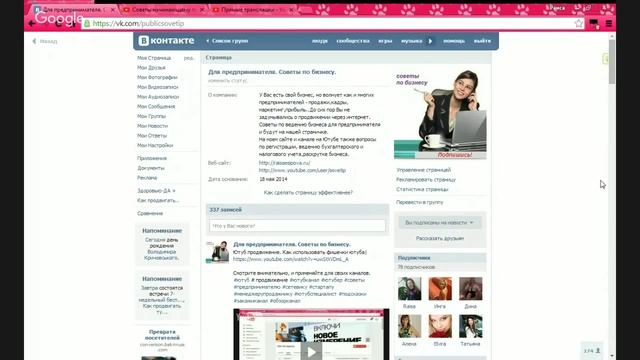640x360 pixels.
Task: Open 'Мои Видеозаписи' in the sidebar
Action: pyautogui.click(x=158, y=87)
